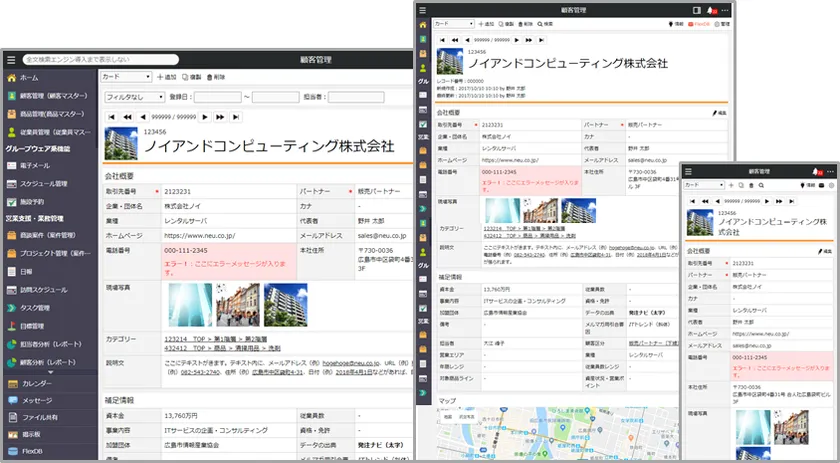The height and width of the screenshot is (463, 840).
Task: Open 顧客管理（顧客マスター） in the sidebar
Action: [x=55, y=96]
